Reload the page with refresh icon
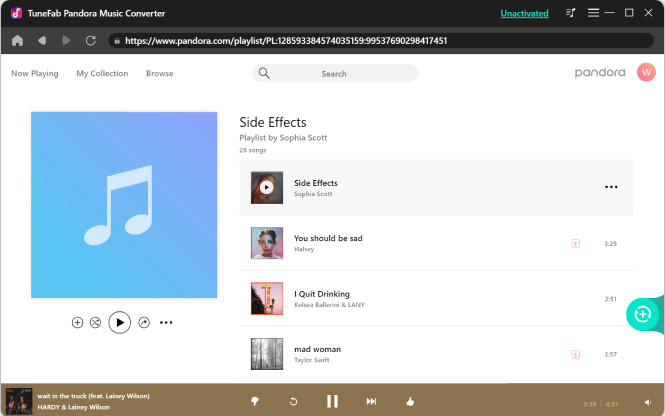 pos(90,41)
